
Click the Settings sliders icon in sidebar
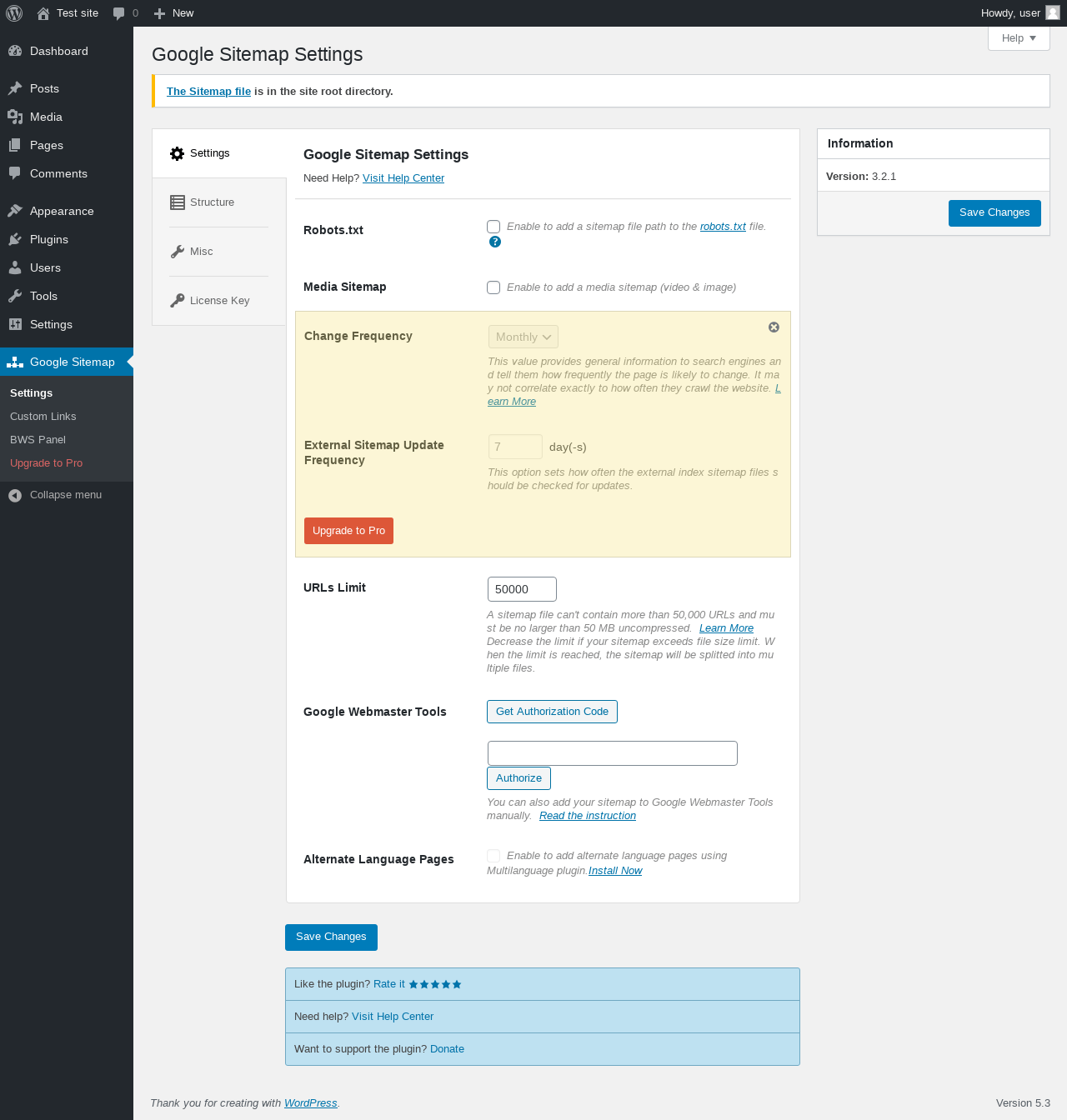[x=15, y=324]
